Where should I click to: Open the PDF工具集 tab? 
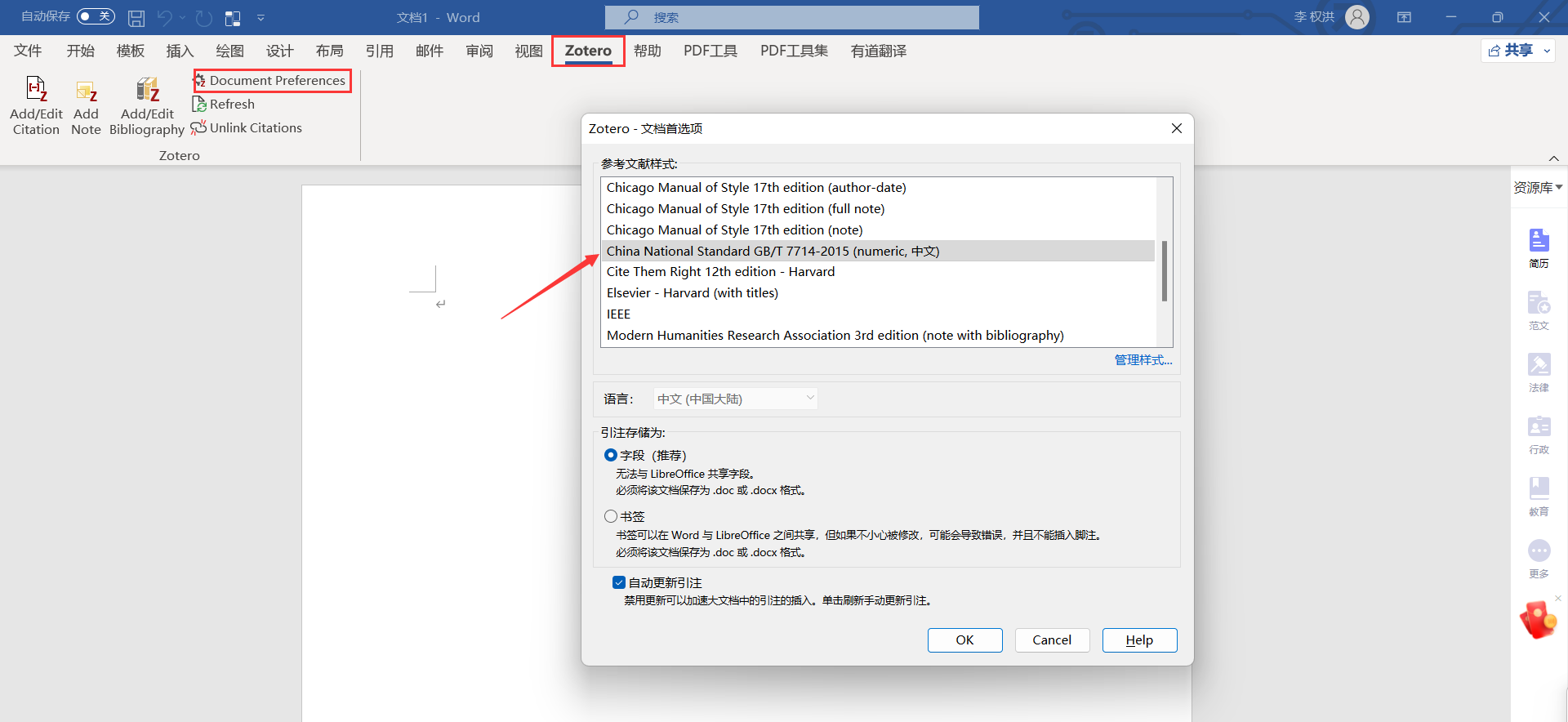tap(794, 51)
